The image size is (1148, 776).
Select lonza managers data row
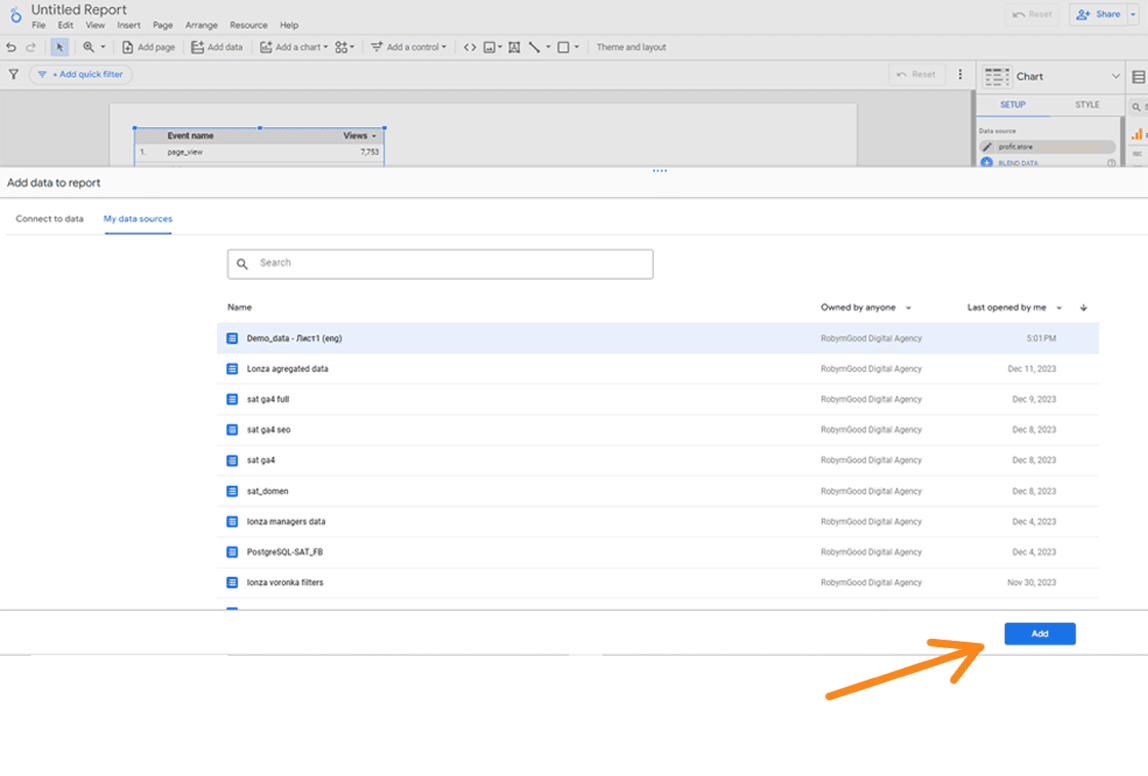(x=657, y=522)
